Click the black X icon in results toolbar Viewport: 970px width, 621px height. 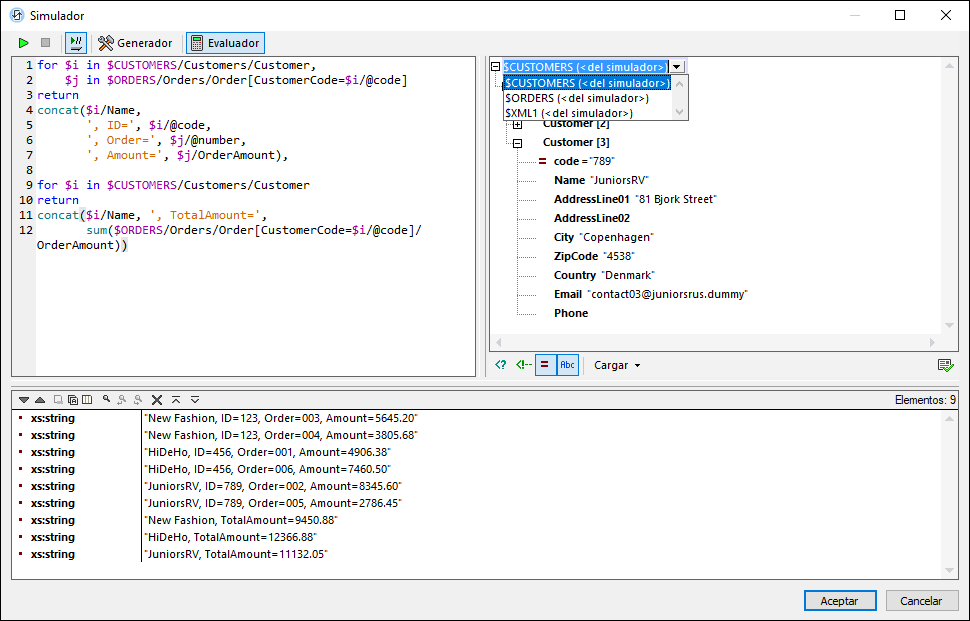[x=157, y=399]
